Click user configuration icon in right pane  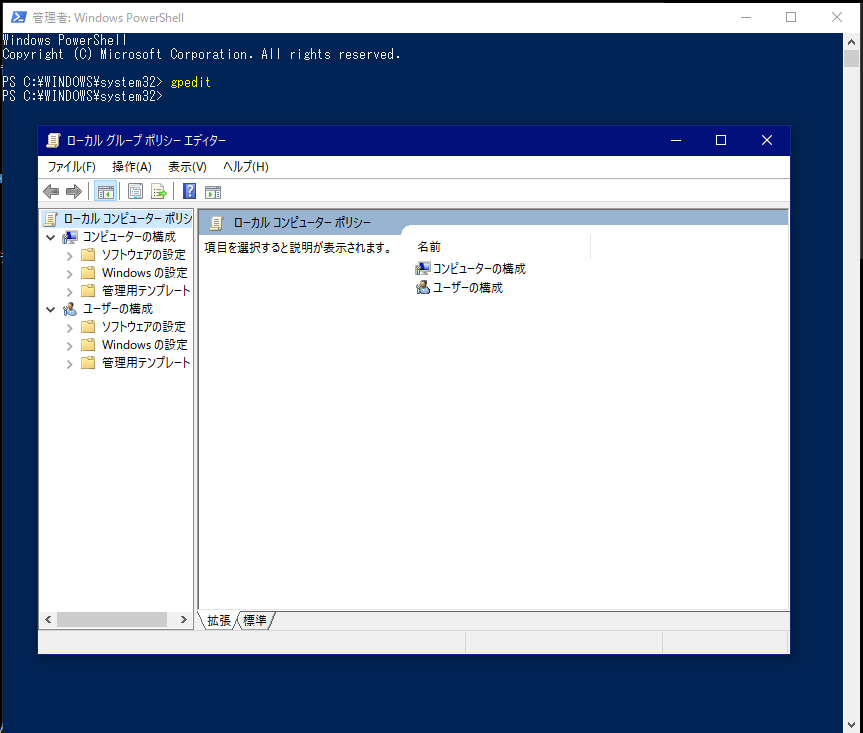pos(423,287)
